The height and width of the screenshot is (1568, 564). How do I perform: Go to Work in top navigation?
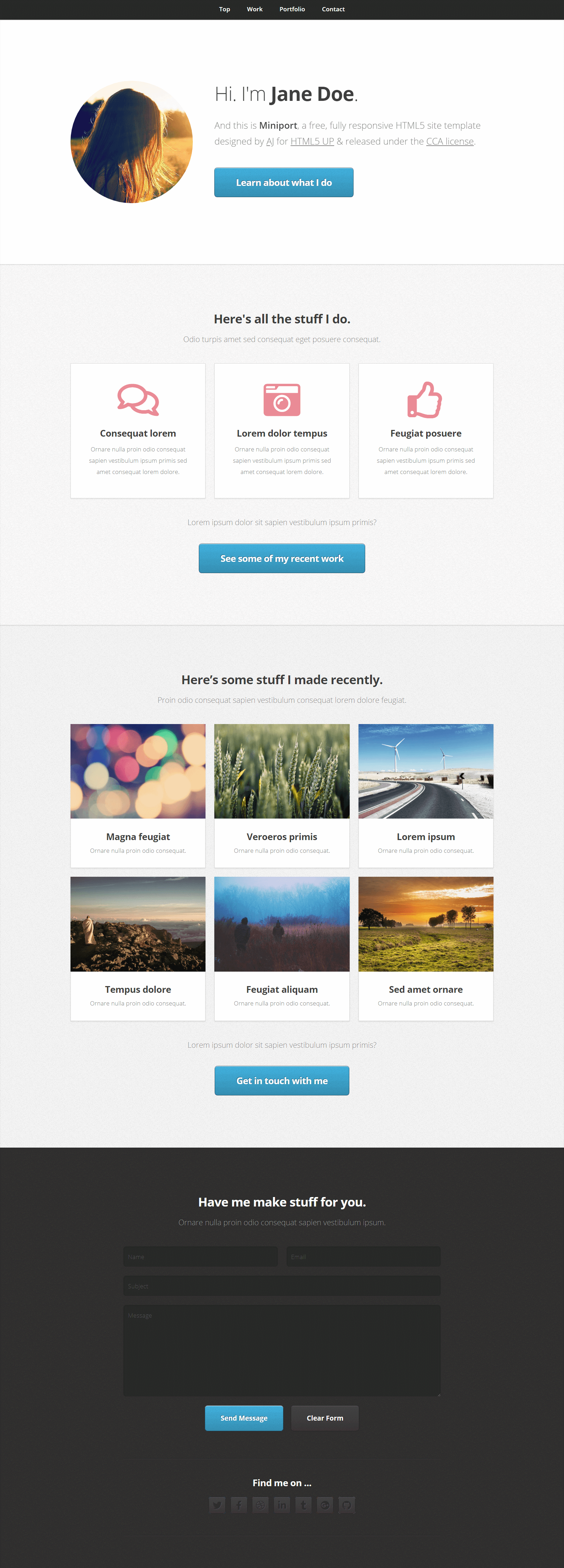pos(255,9)
